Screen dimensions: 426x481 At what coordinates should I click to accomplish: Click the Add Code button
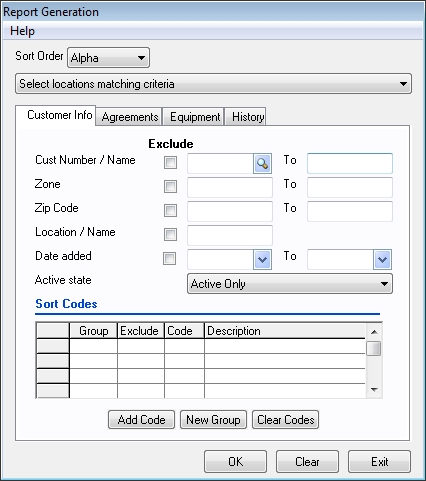point(141,420)
